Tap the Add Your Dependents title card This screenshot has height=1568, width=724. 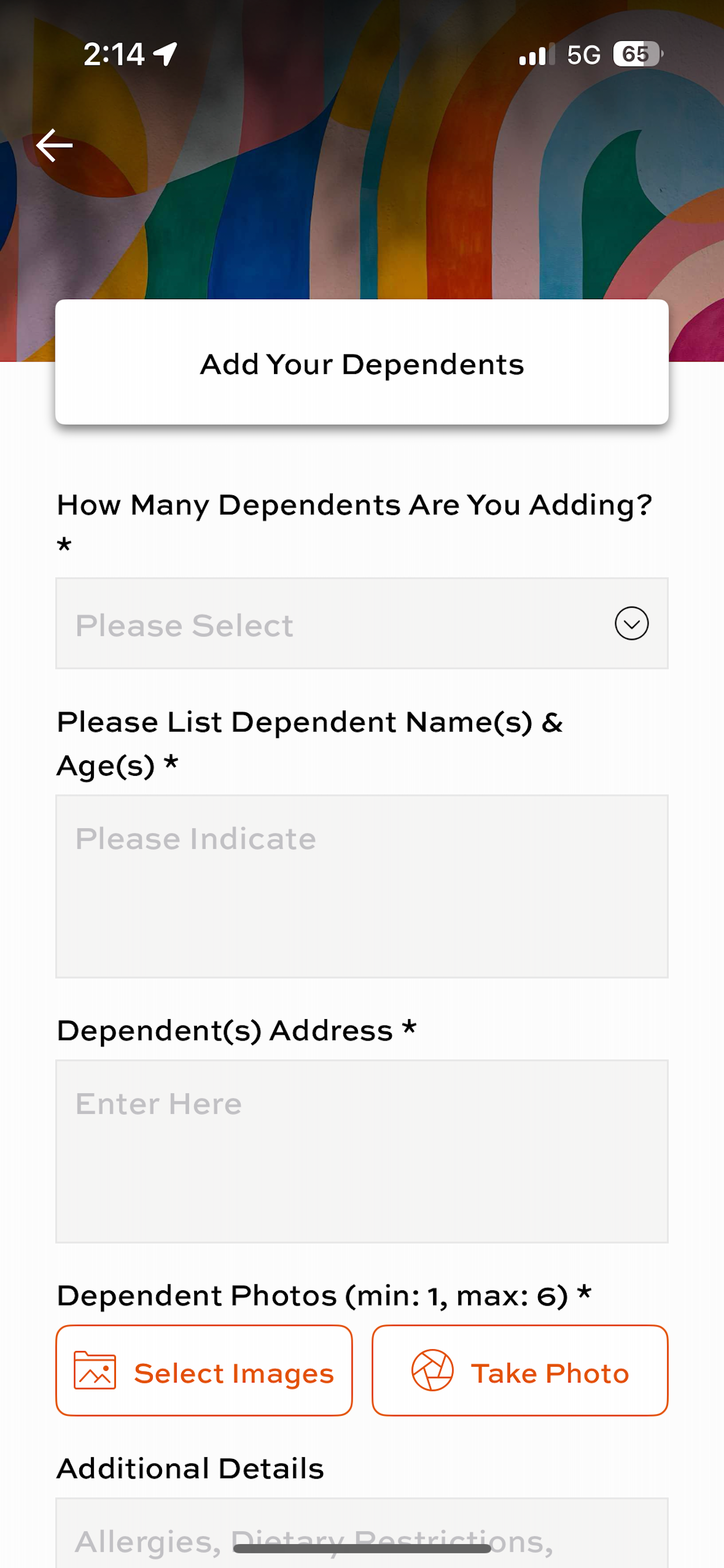click(362, 362)
